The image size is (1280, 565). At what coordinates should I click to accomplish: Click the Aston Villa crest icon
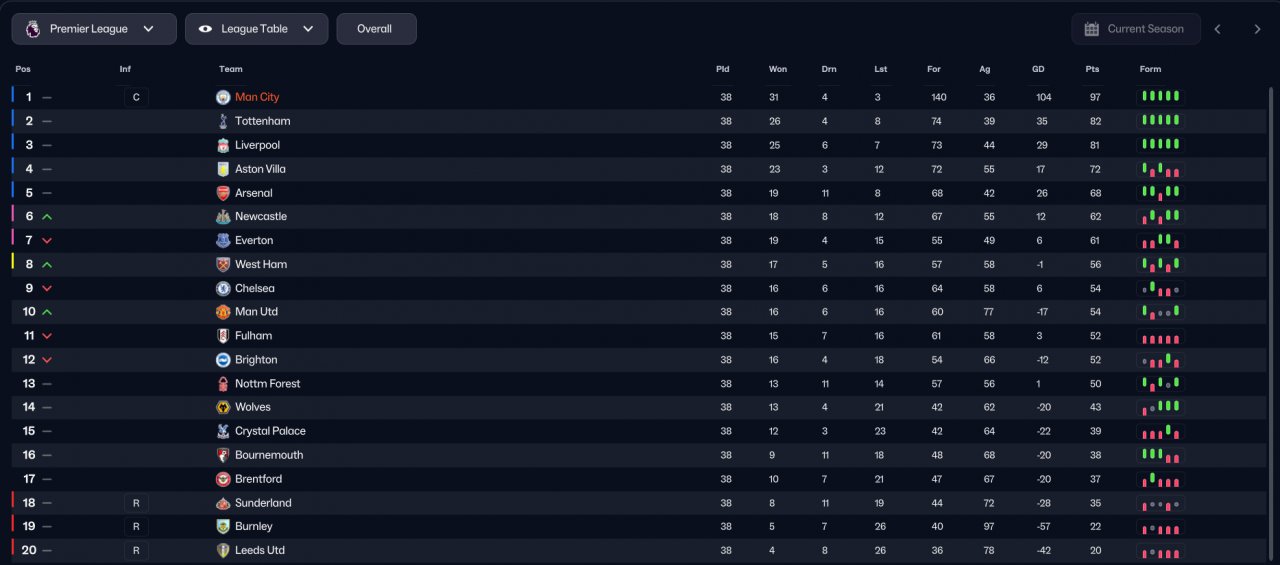(223, 169)
